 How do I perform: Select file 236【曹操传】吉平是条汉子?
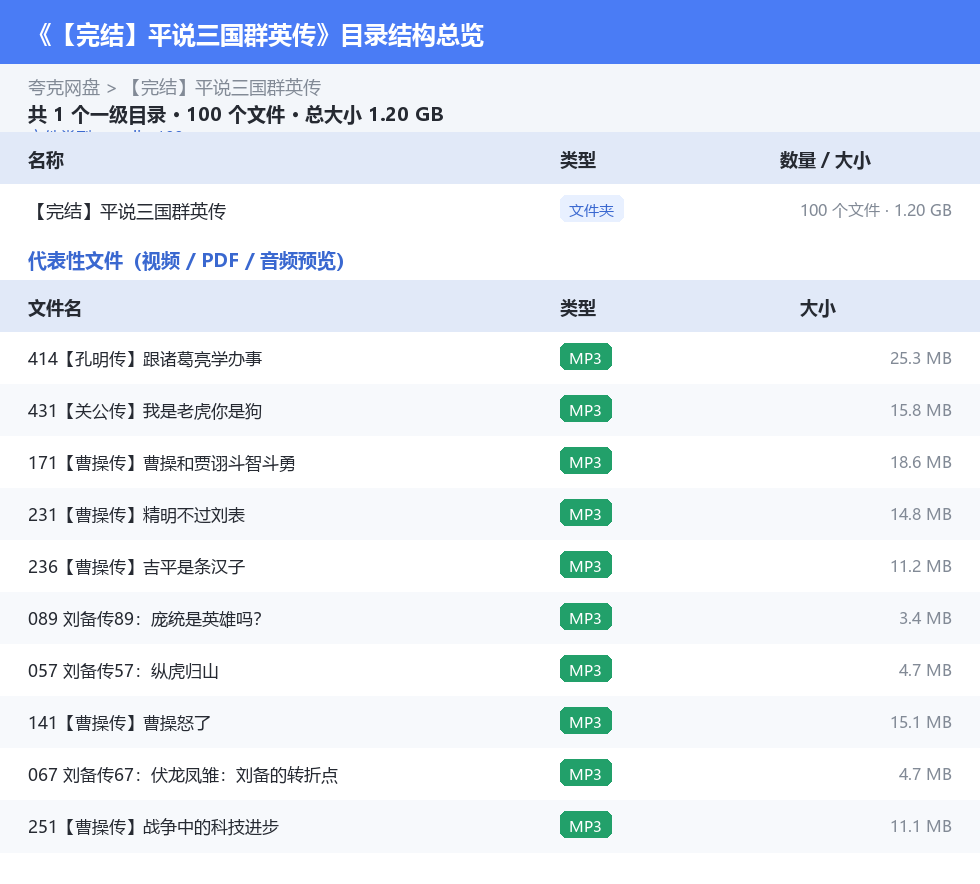[136, 566]
